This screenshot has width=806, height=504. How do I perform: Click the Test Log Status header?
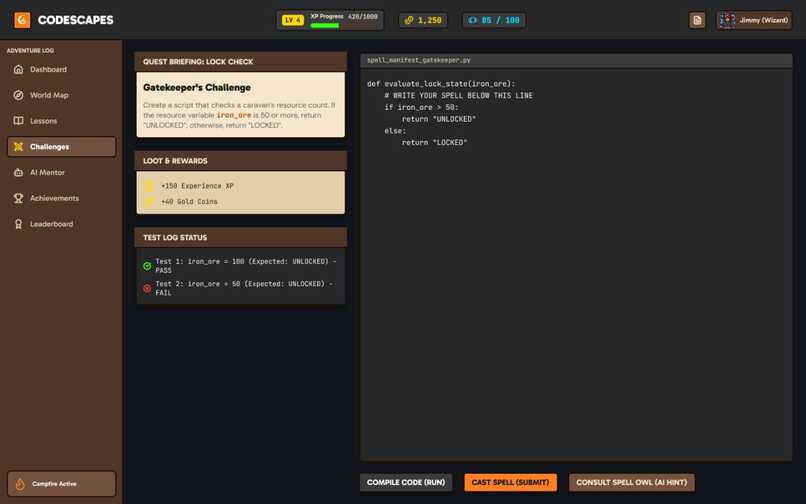(x=241, y=238)
